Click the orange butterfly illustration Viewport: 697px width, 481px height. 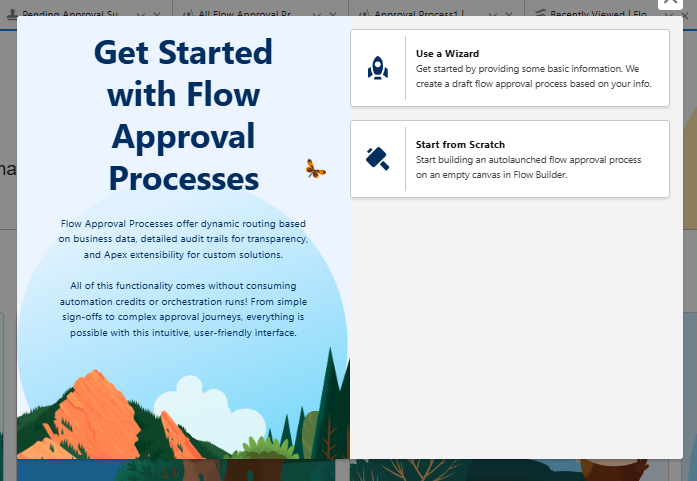(x=315, y=168)
